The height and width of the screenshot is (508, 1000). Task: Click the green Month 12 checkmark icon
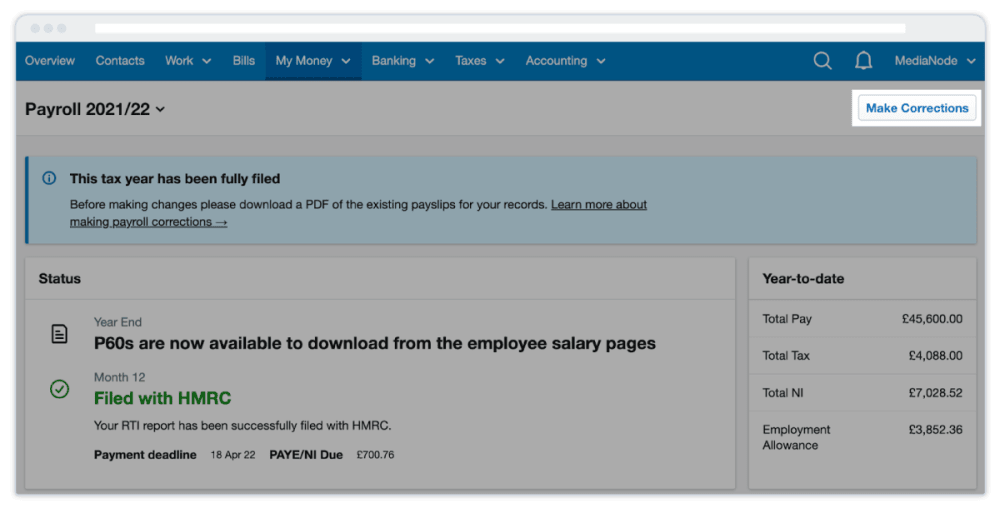point(60,389)
